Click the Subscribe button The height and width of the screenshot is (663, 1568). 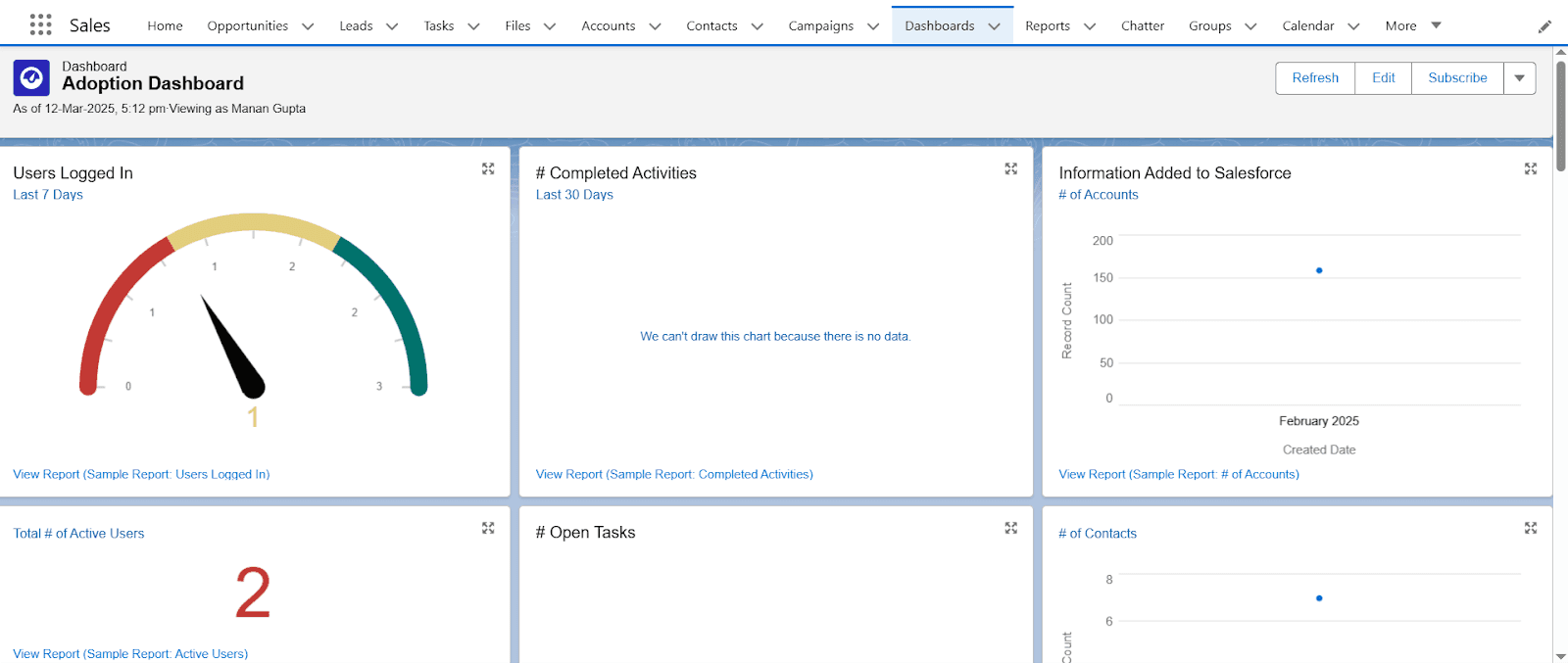[1457, 78]
